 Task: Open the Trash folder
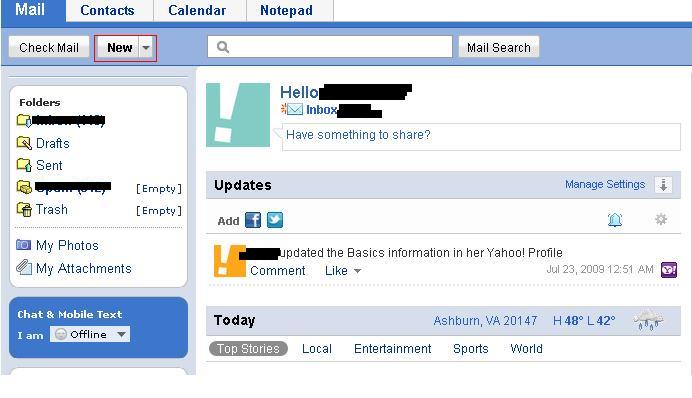(x=52, y=209)
